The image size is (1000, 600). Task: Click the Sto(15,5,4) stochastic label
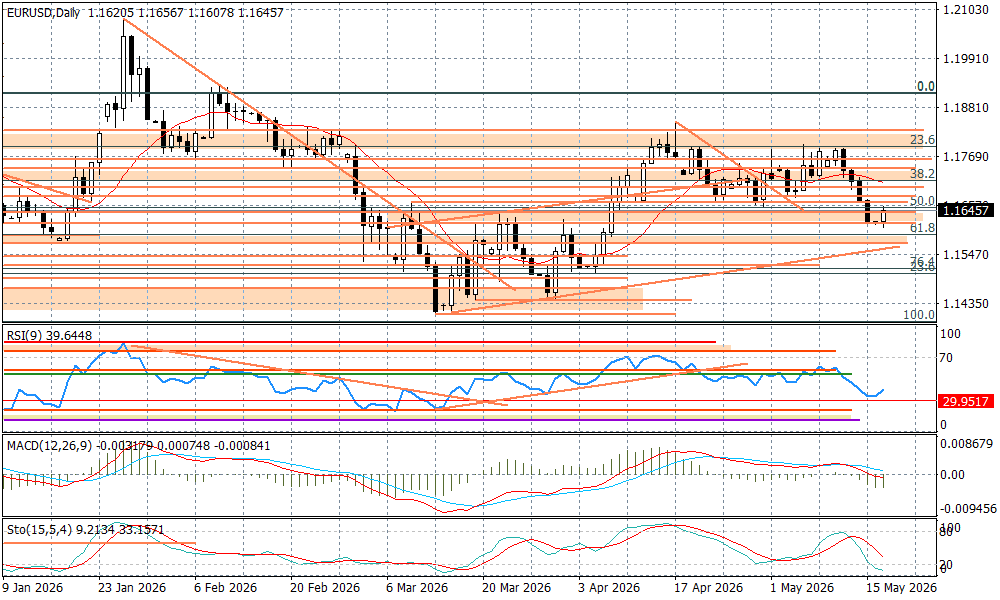coord(40,529)
